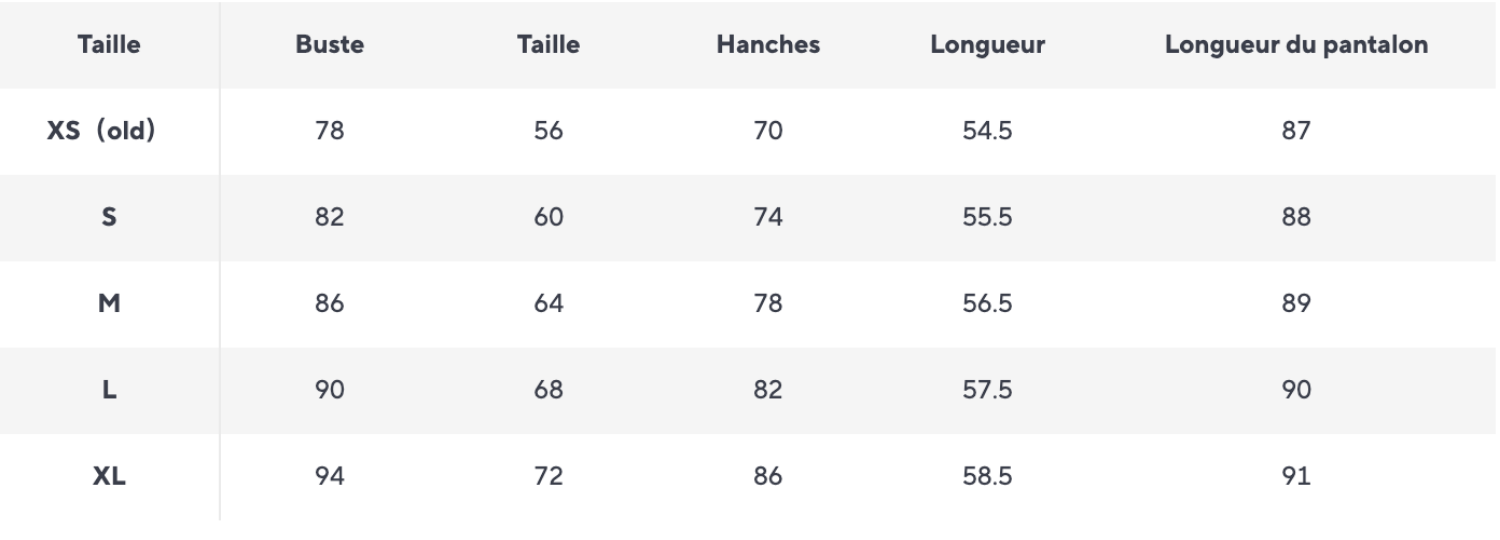
Task: Click pant length value 91 for XL
Action: tap(1296, 476)
